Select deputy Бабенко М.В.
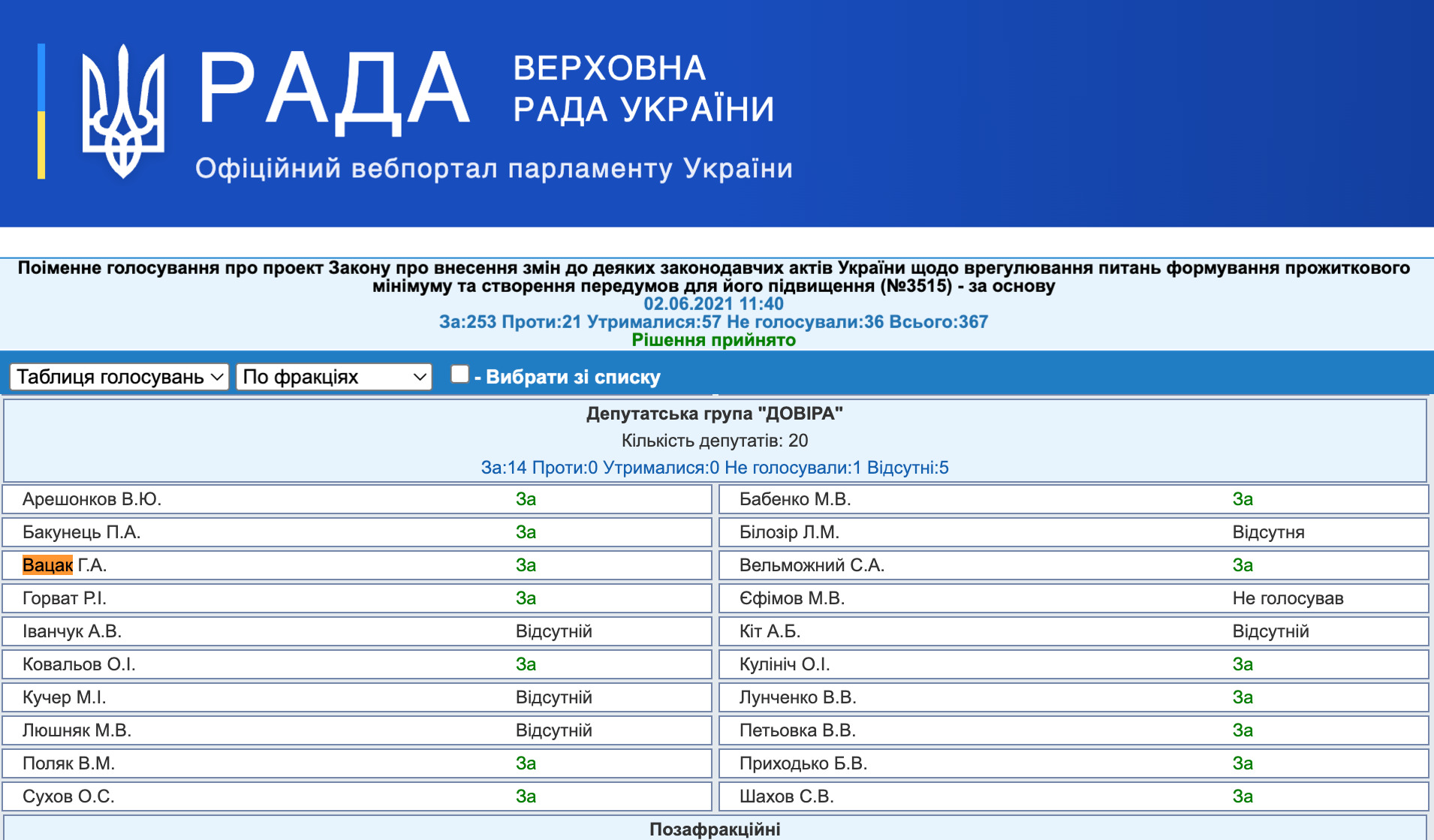 coord(795,499)
